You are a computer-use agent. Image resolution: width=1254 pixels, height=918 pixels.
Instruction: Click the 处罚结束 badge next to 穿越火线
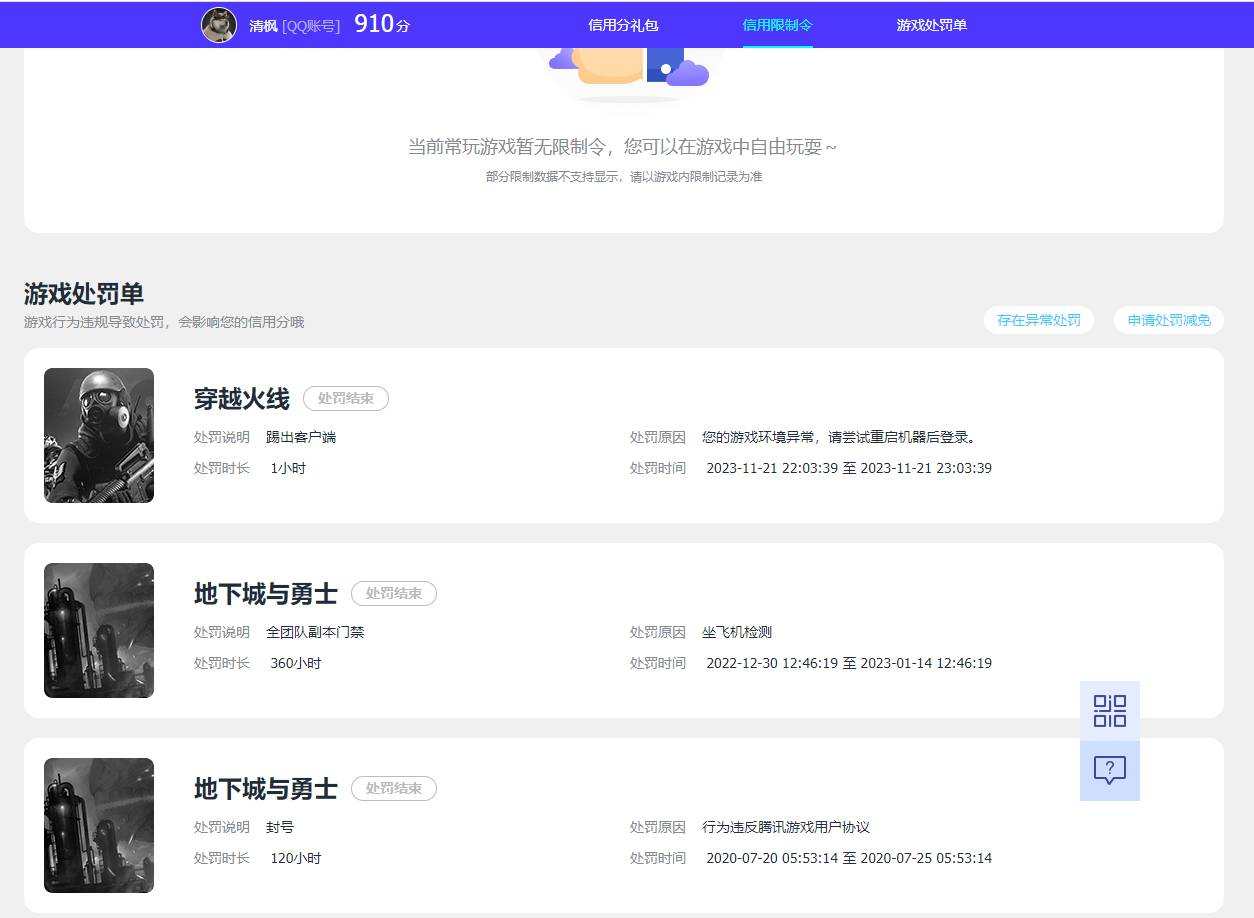coord(346,398)
